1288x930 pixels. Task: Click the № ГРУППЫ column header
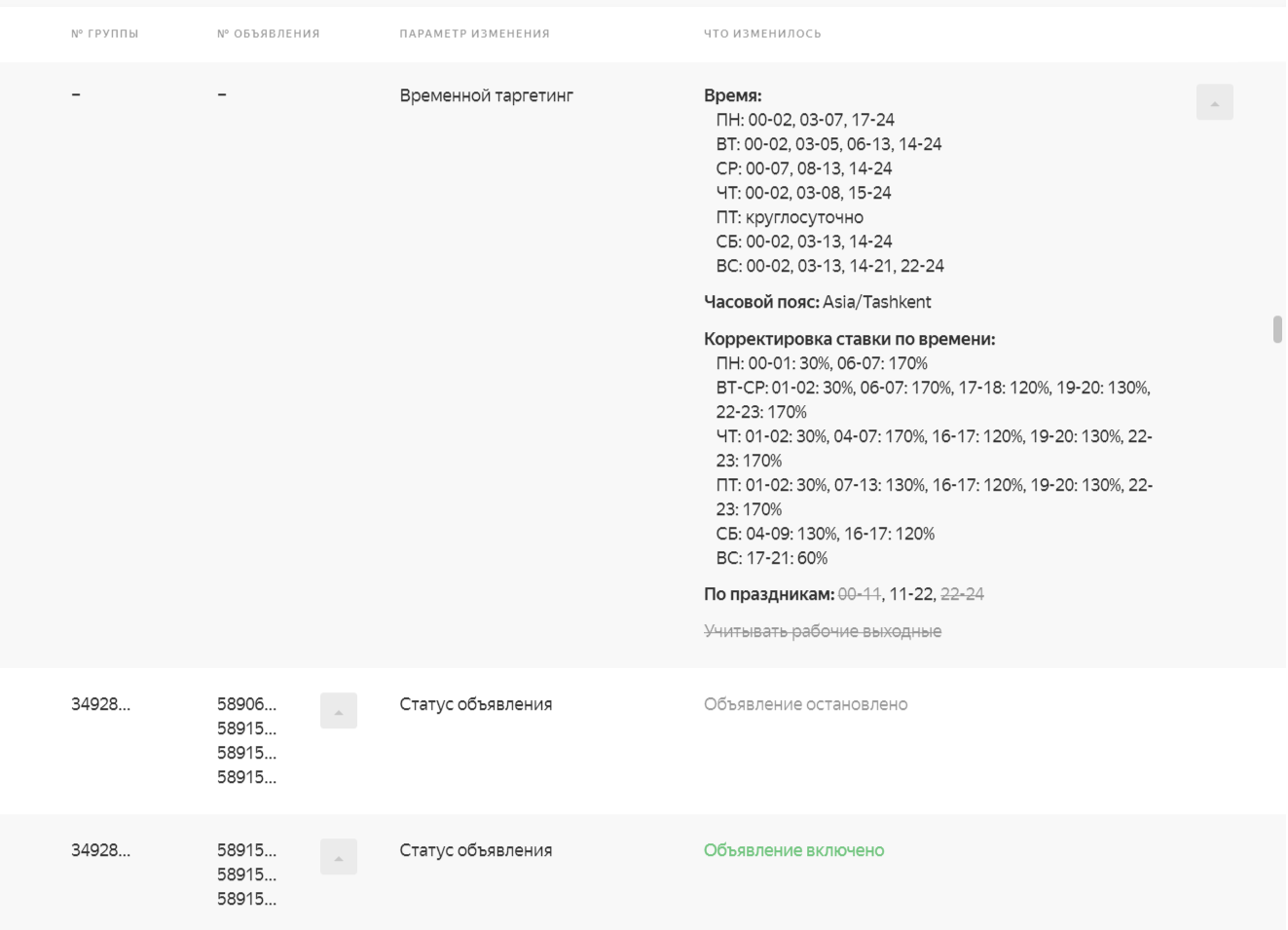[105, 34]
